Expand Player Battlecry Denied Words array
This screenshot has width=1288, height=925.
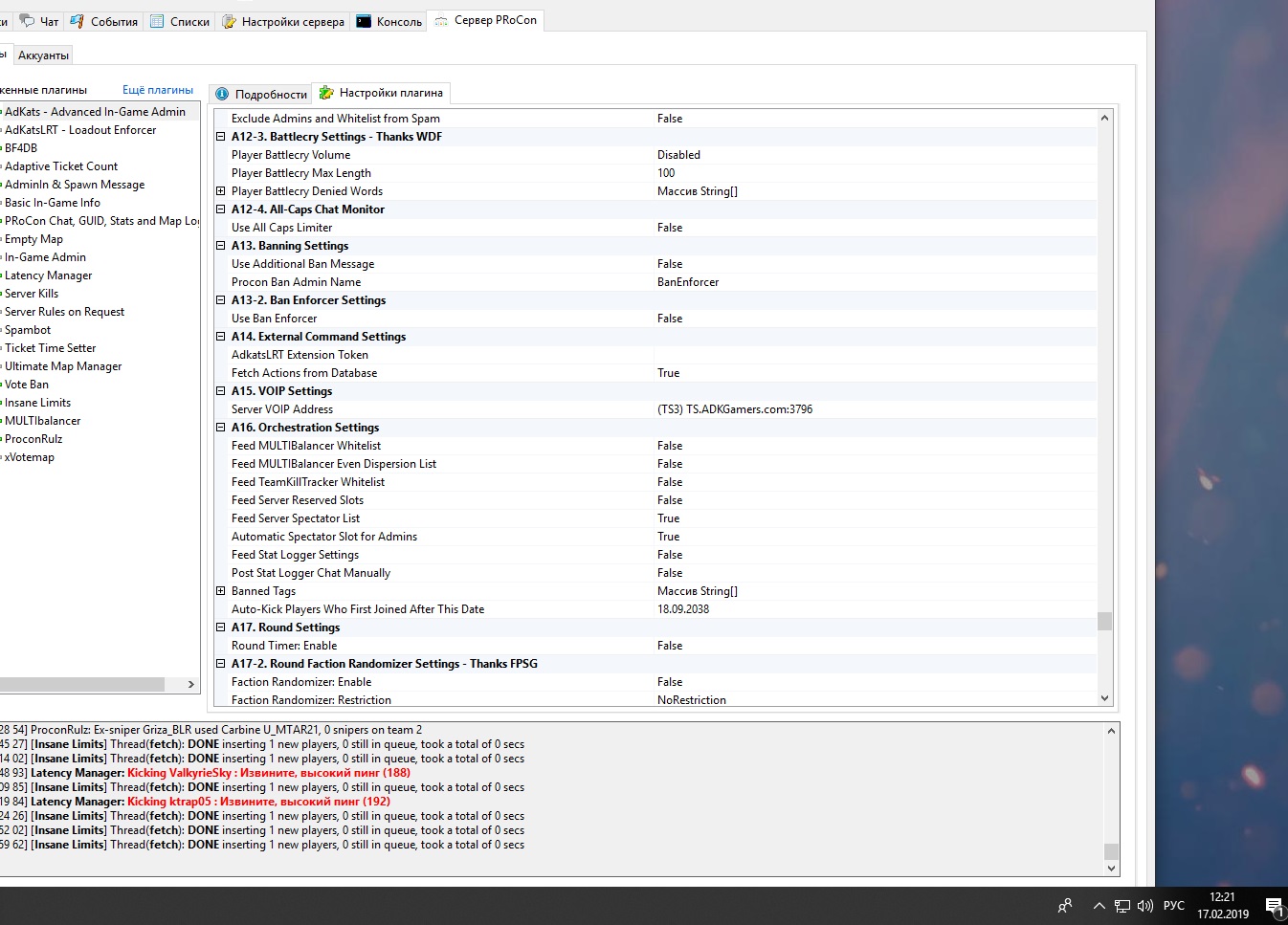click(221, 191)
